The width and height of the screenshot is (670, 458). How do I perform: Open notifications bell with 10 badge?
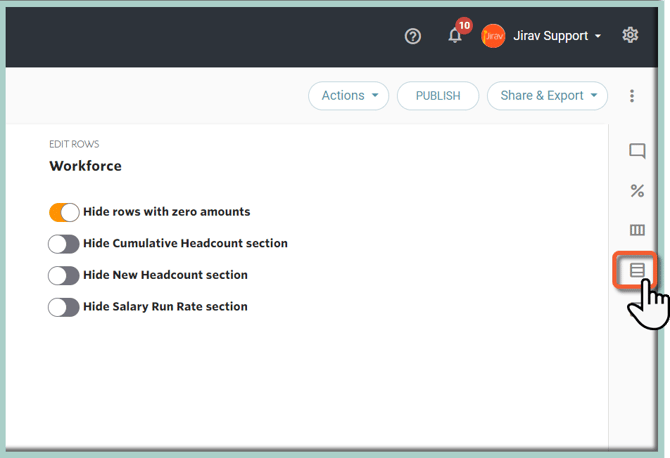[x=455, y=36]
